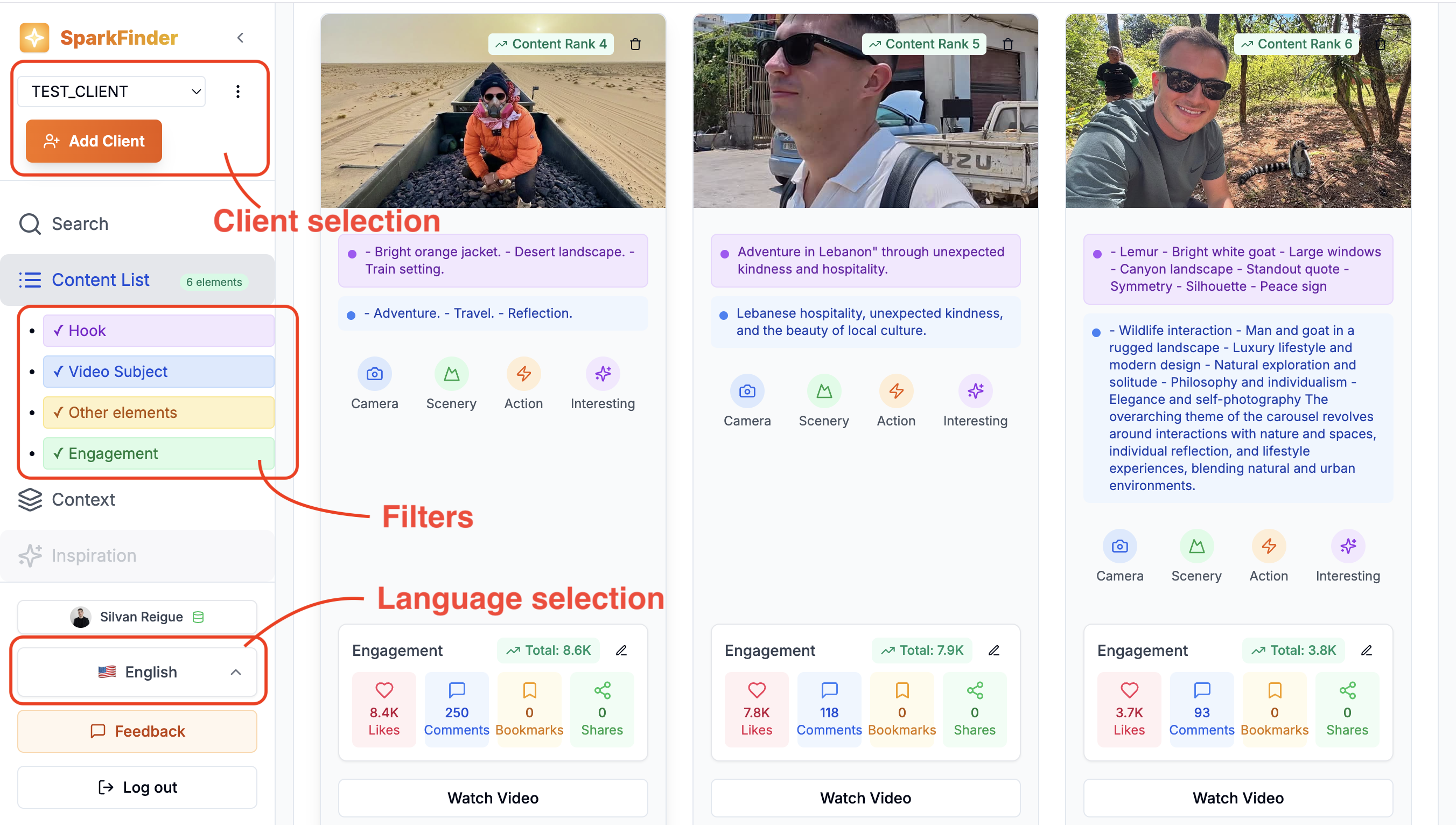Select the Action icon on the lemur card
Viewport: 1456px width, 825px height.
(1269, 546)
